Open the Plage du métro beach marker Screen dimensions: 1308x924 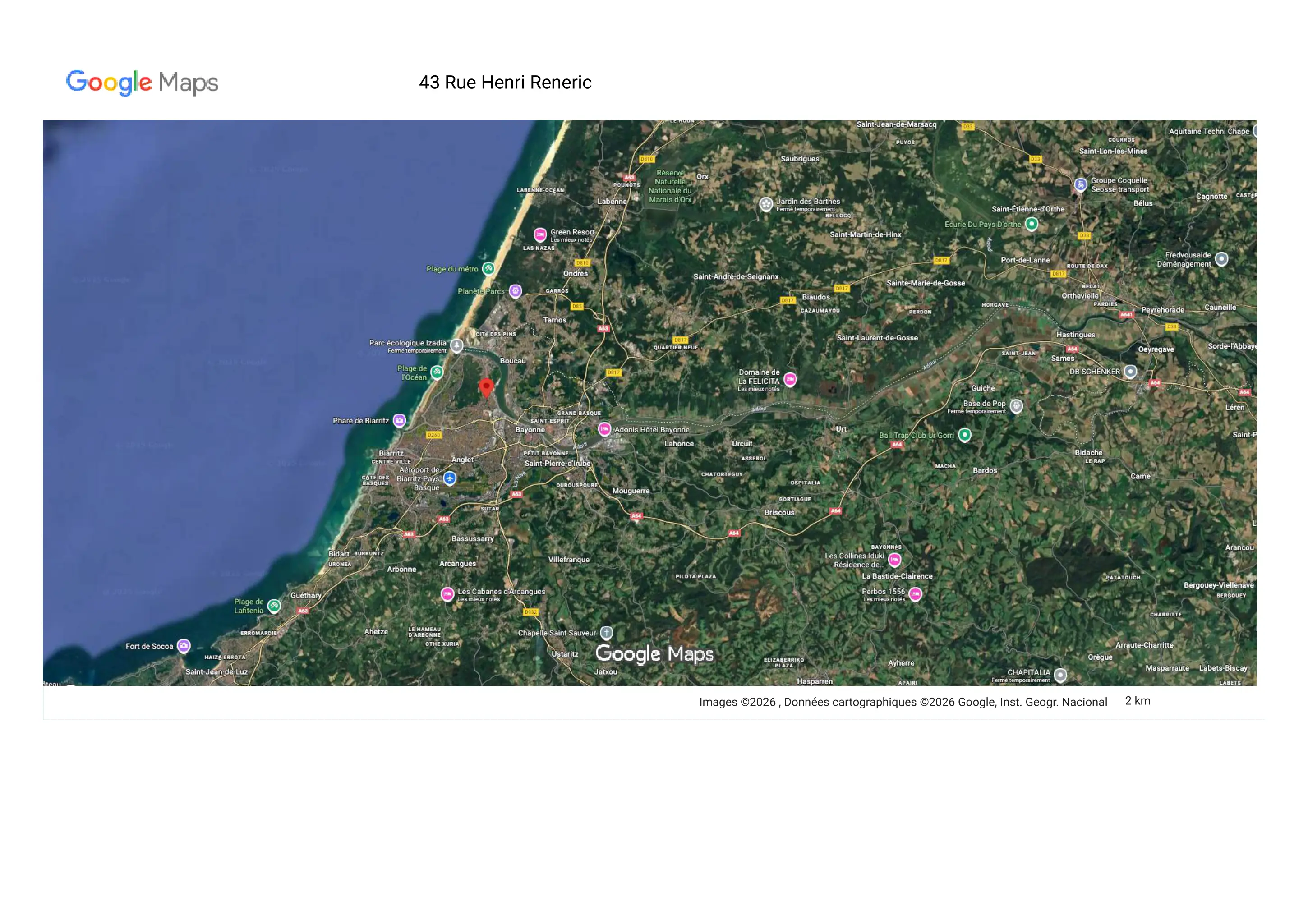coord(488,269)
